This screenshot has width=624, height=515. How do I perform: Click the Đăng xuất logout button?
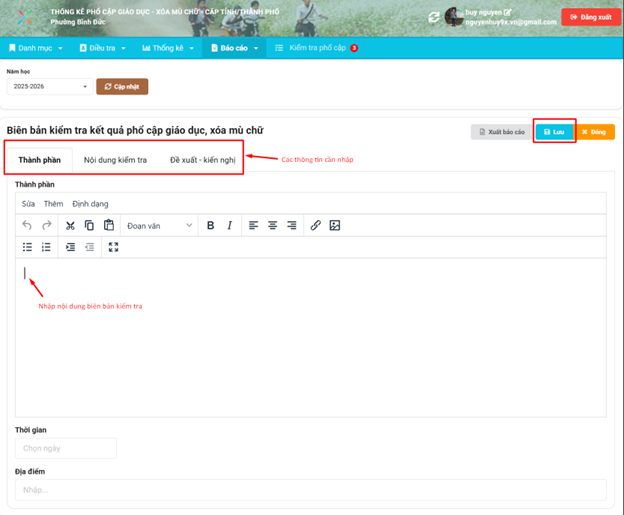pos(589,17)
